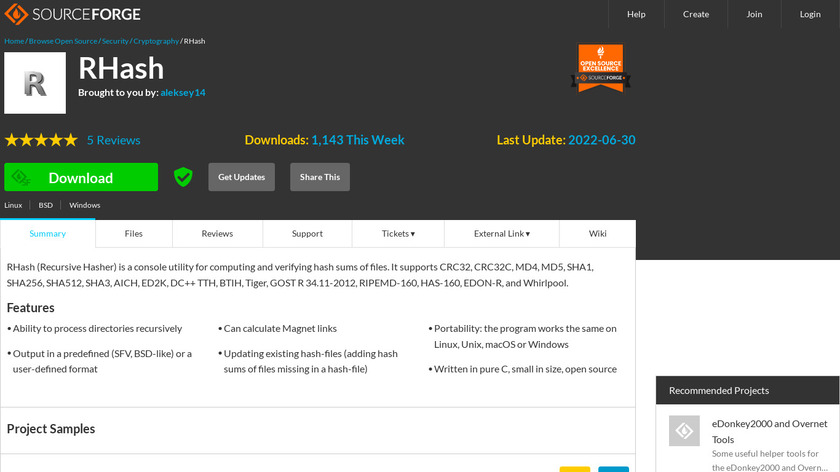840x472 pixels.
Task: Select the Summary tab
Action: 48,234
